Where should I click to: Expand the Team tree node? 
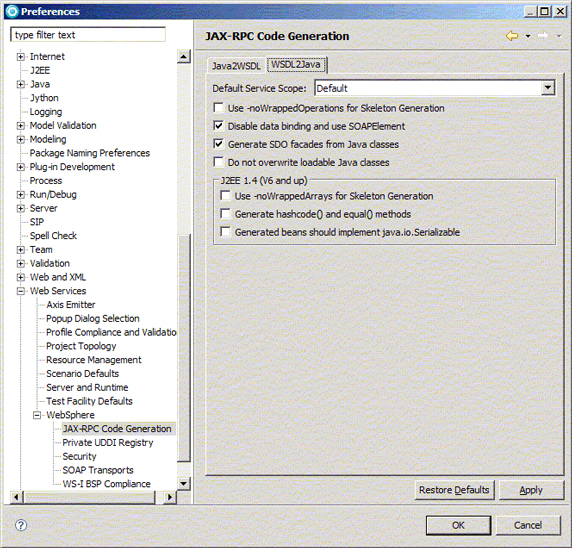[21, 250]
